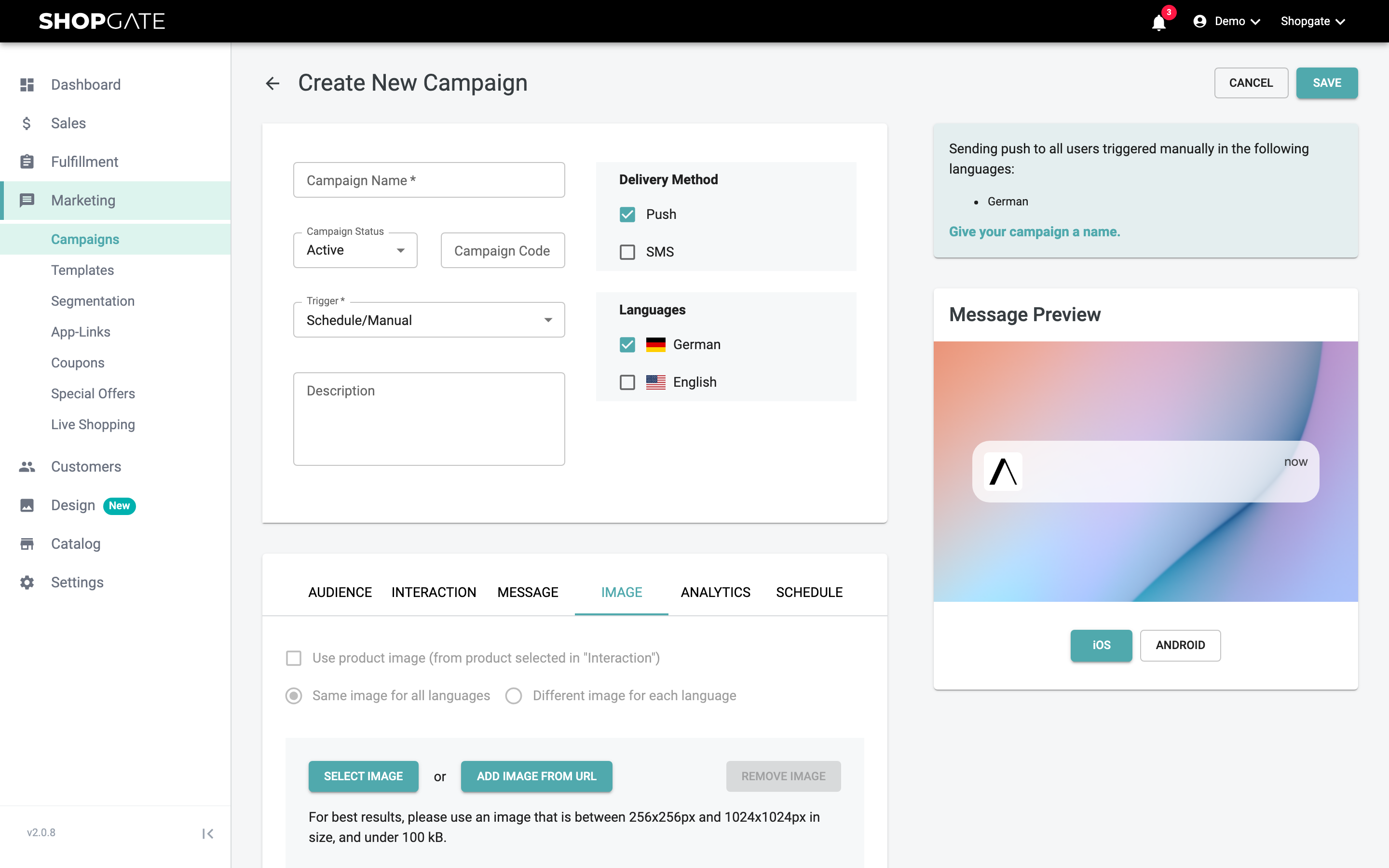
Task: Click the back arrow beside Create New Campaign
Action: (272, 83)
